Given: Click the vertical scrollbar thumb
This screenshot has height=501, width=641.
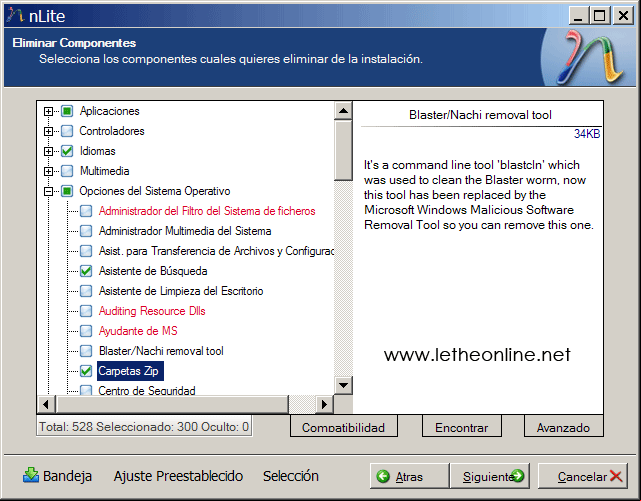Looking at the screenshot, I should point(343,150).
